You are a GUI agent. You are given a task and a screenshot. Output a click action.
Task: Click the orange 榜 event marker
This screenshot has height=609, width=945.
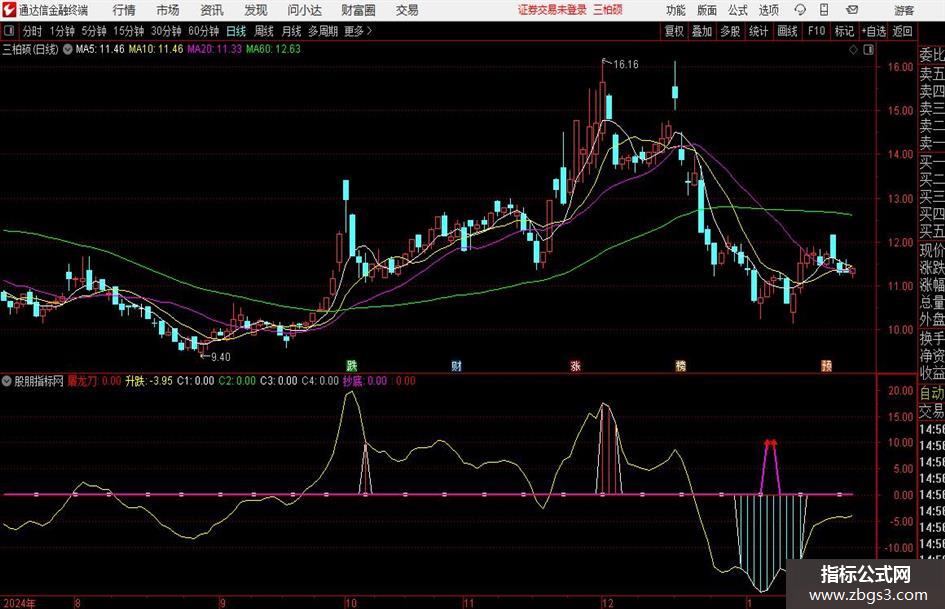[680, 365]
